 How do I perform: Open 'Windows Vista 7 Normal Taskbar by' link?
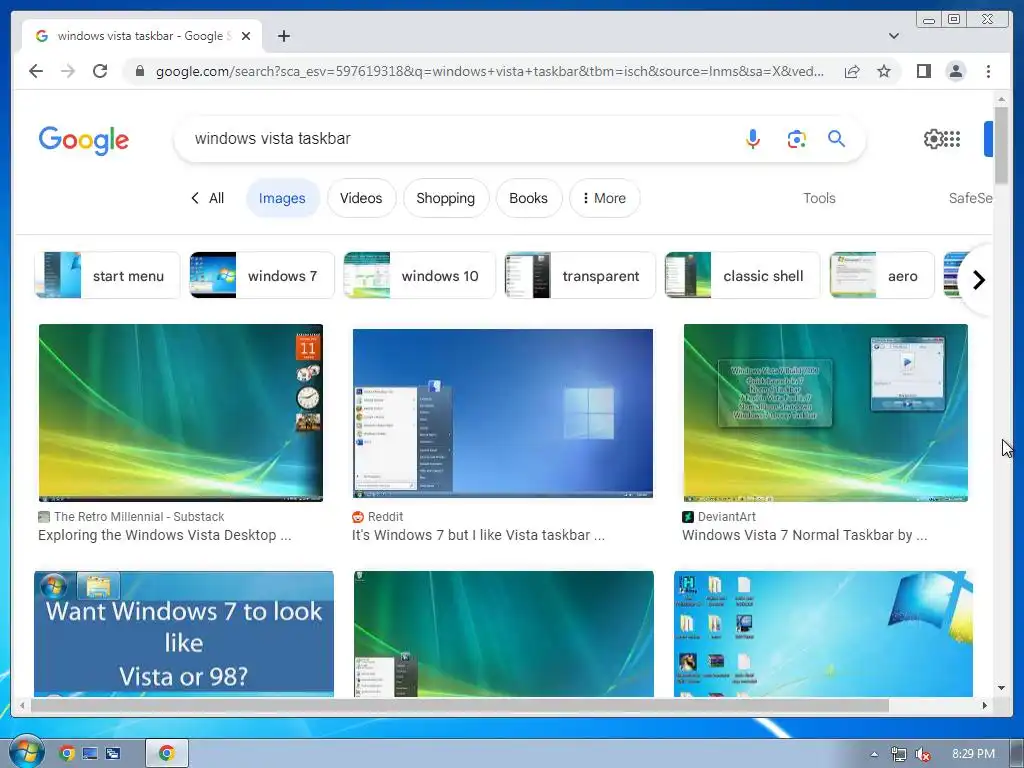tap(805, 535)
